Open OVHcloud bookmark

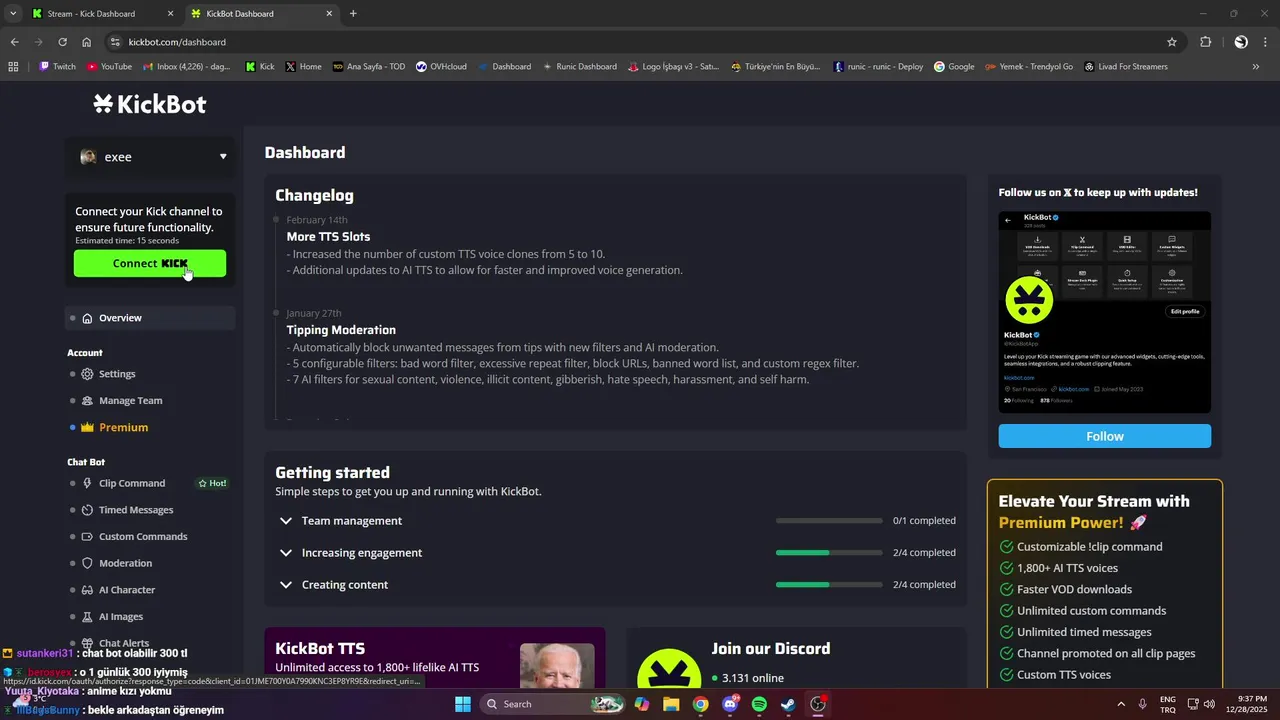441,67
